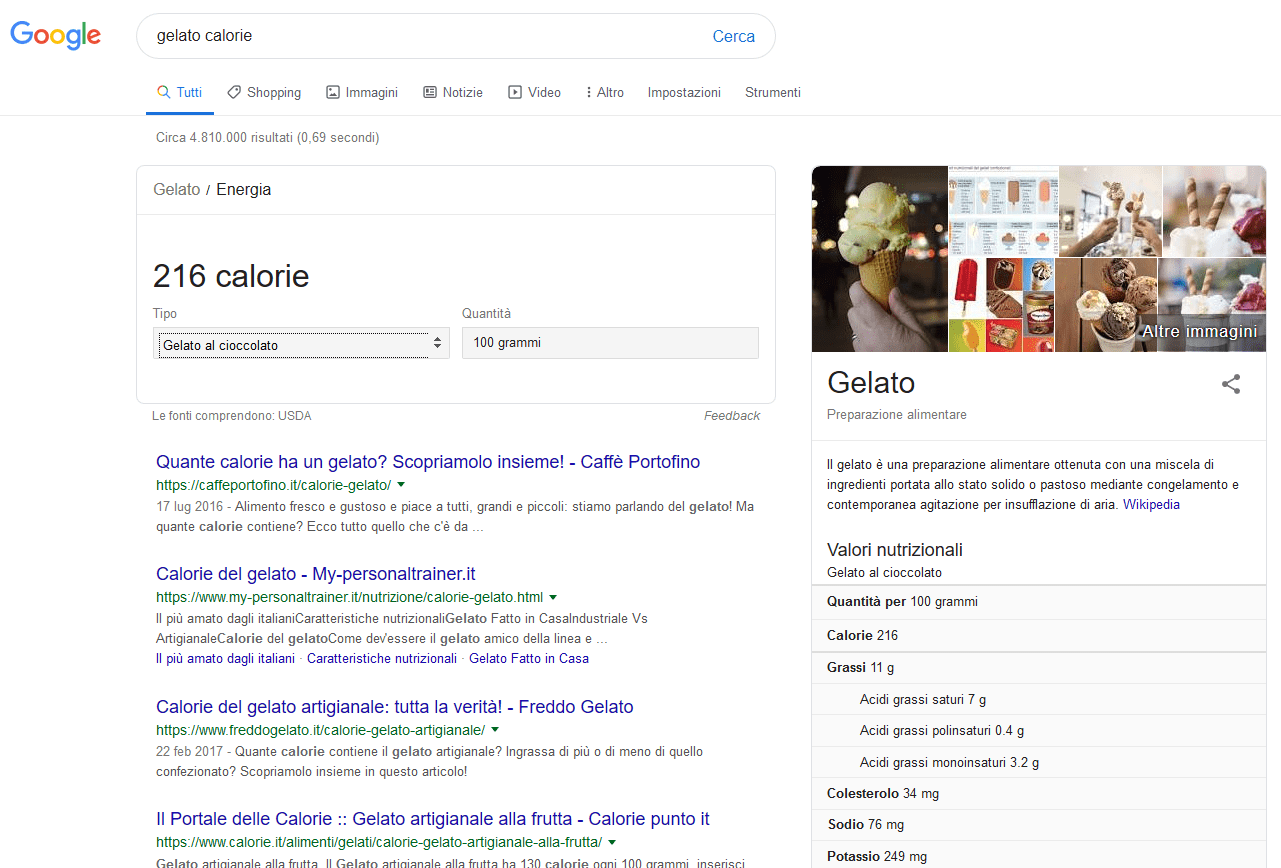Open the large gelato cone photo
Screen dimensions: 1281x868
(879, 259)
